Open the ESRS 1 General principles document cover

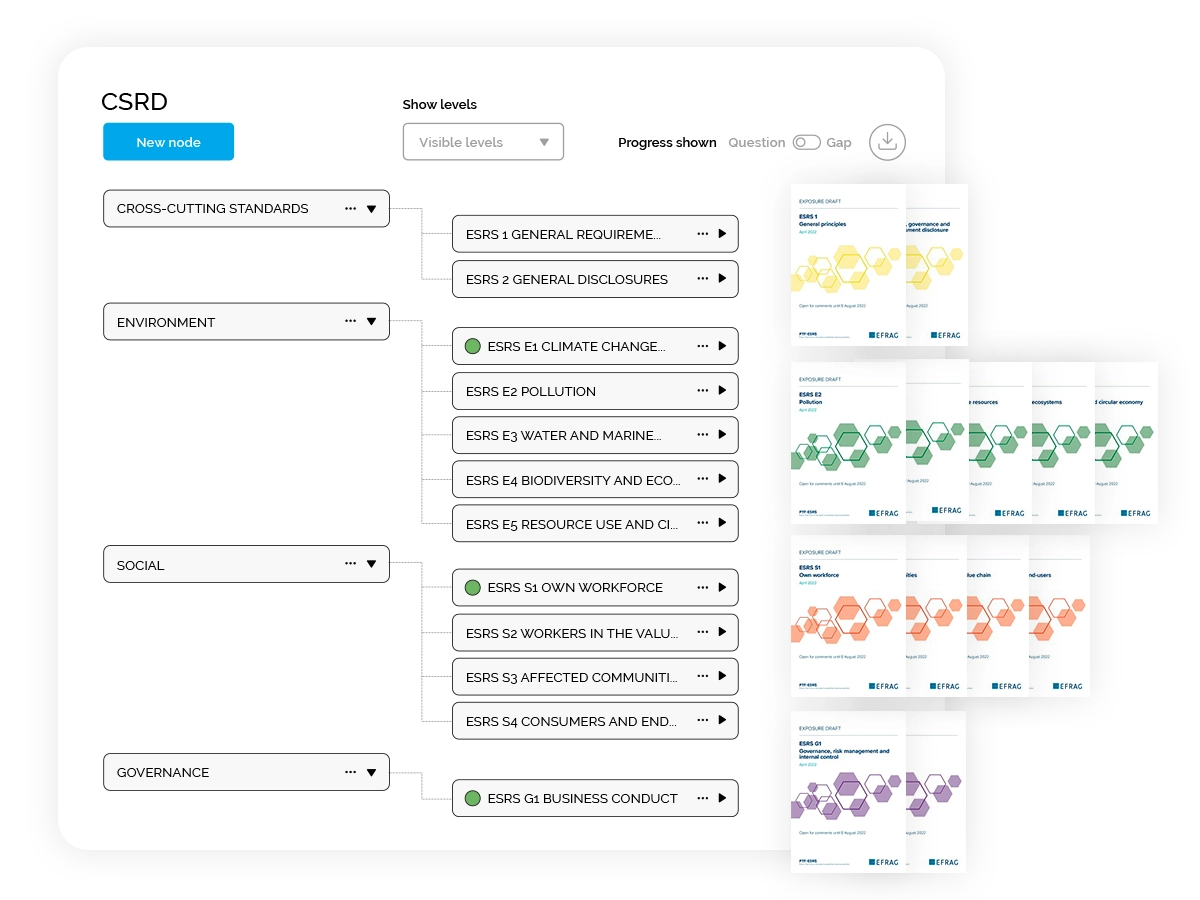847,265
